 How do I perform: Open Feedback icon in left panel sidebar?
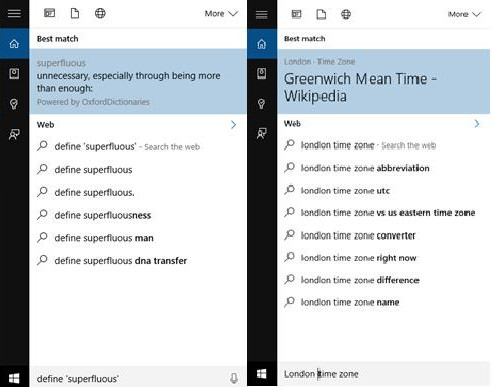(14, 134)
